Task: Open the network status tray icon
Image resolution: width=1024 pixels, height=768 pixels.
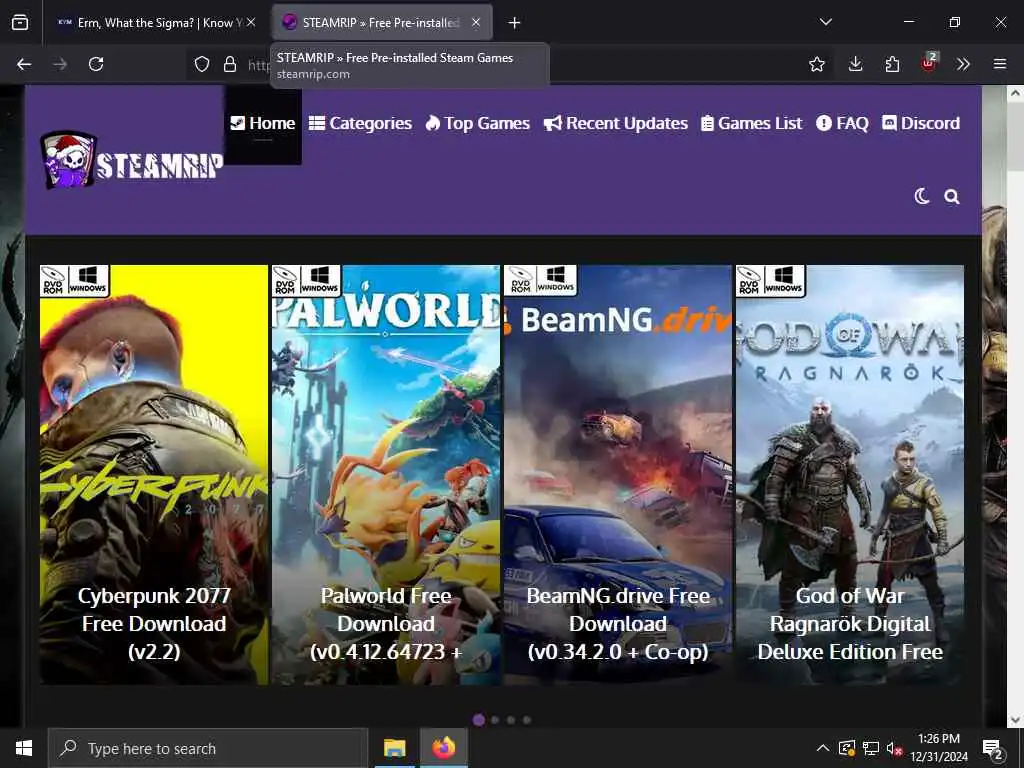Action: 870,748
